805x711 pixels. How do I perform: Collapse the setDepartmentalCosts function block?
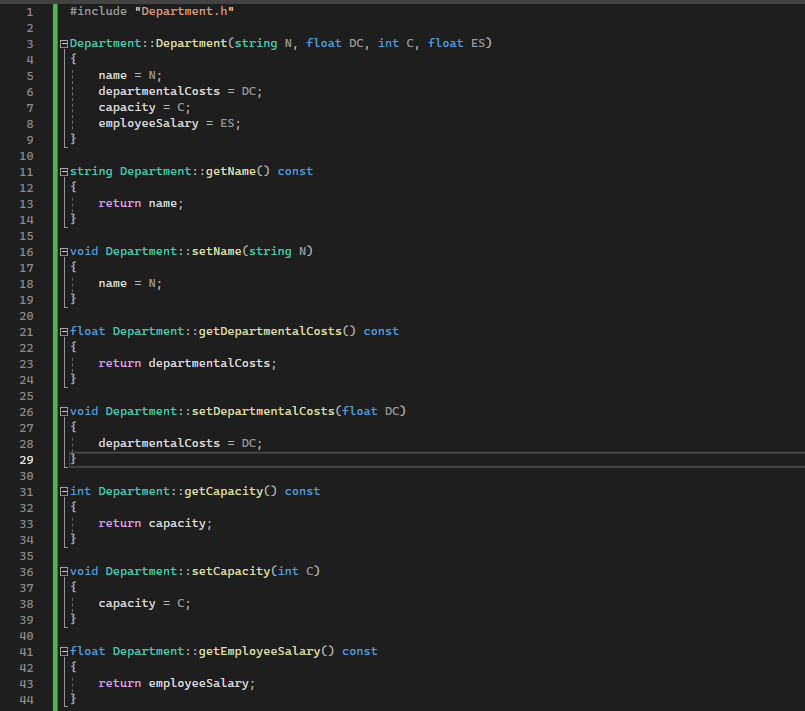point(64,412)
